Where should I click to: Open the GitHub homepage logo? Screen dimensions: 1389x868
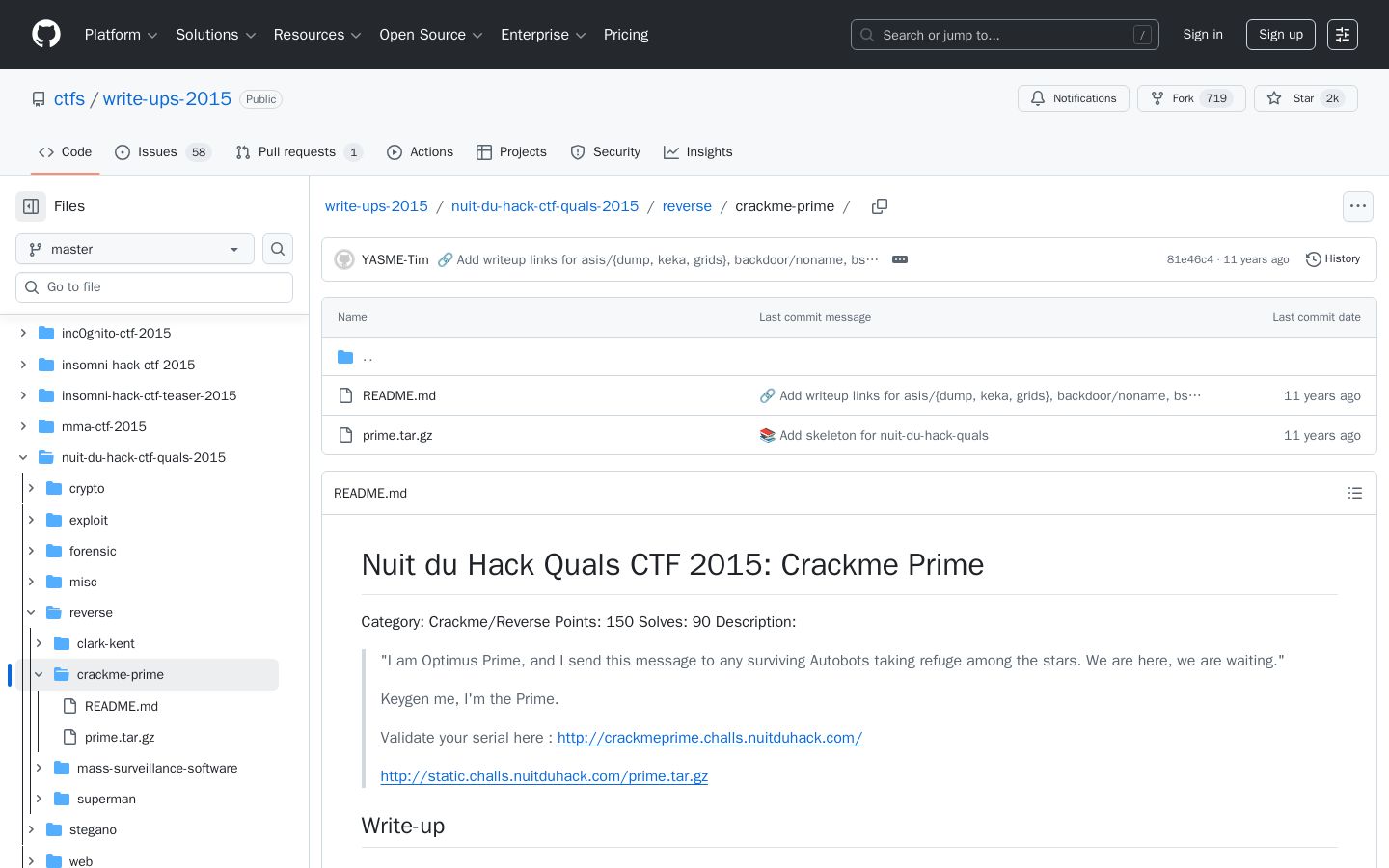[x=46, y=35]
